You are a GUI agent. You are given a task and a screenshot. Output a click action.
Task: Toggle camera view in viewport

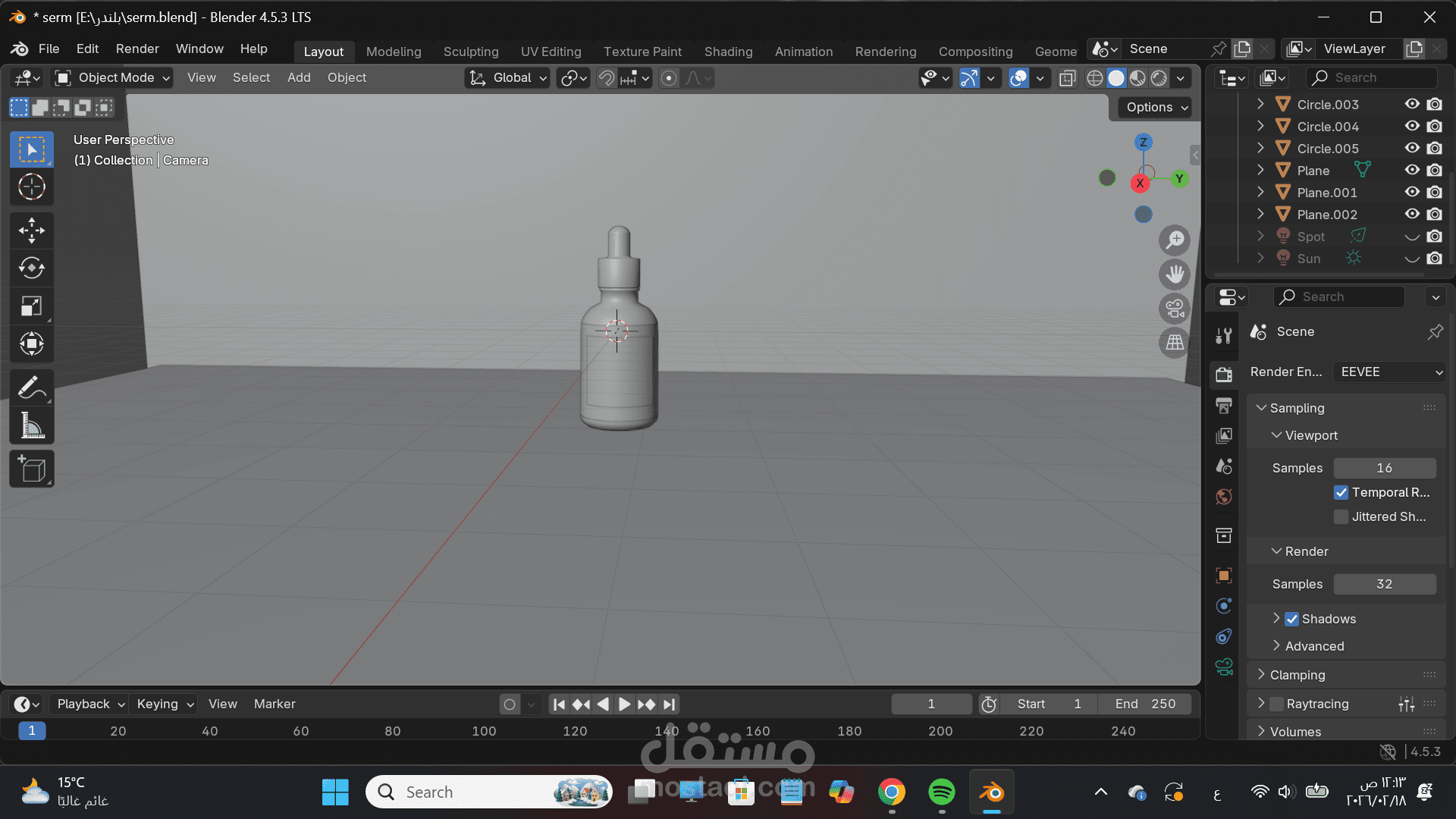click(x=1175, y=309)
